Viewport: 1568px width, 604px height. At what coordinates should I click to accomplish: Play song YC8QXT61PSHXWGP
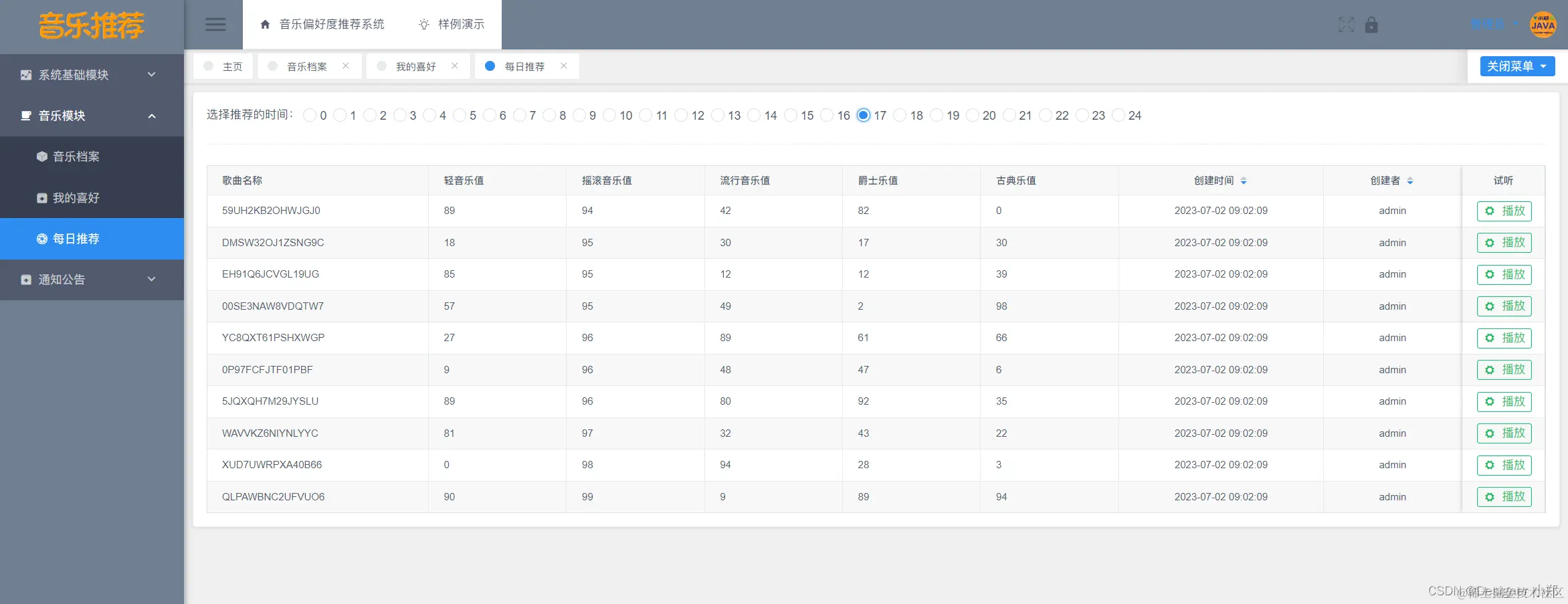pos(1504,338)
